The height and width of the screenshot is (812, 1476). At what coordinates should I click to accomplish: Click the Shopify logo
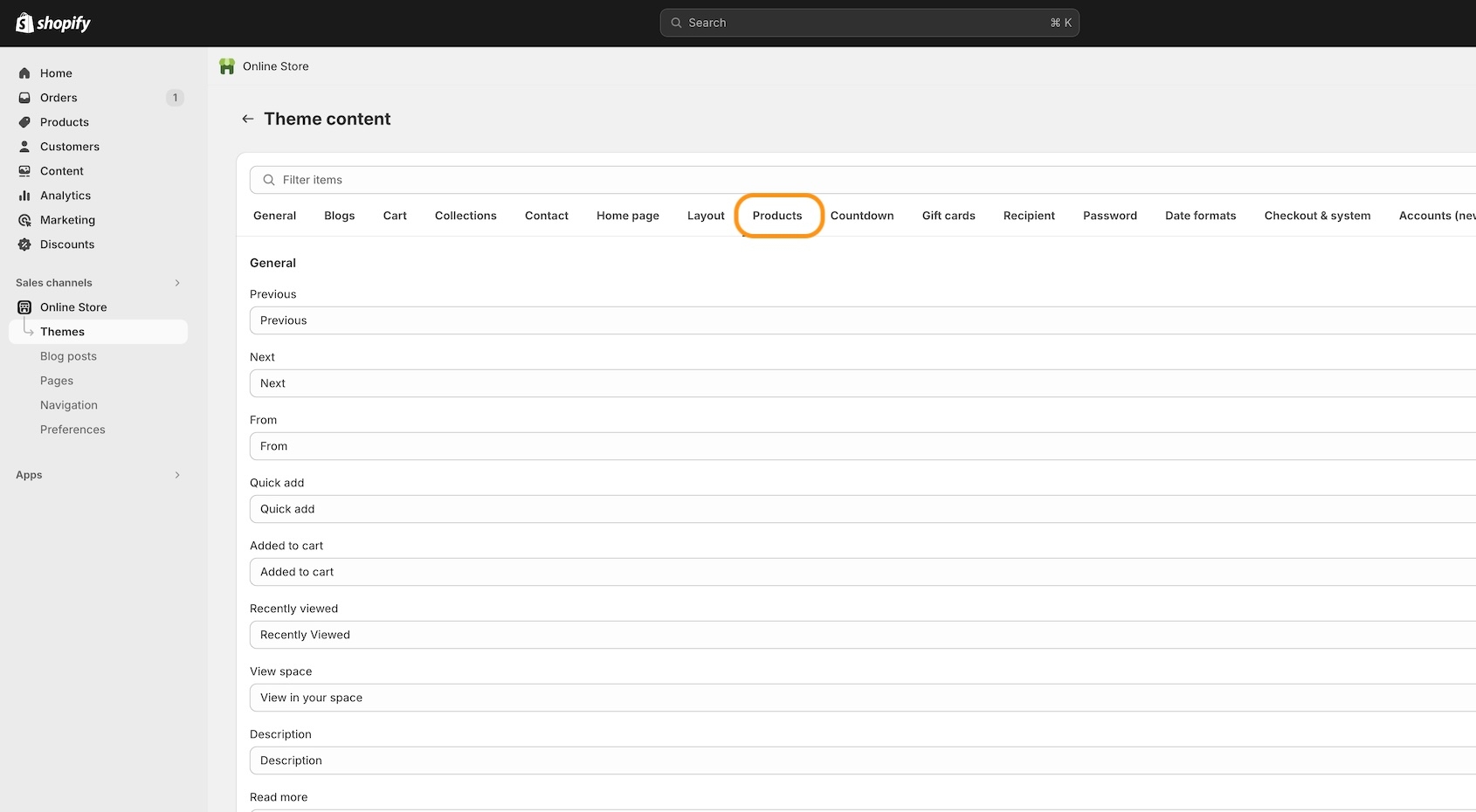coord(53,23)
